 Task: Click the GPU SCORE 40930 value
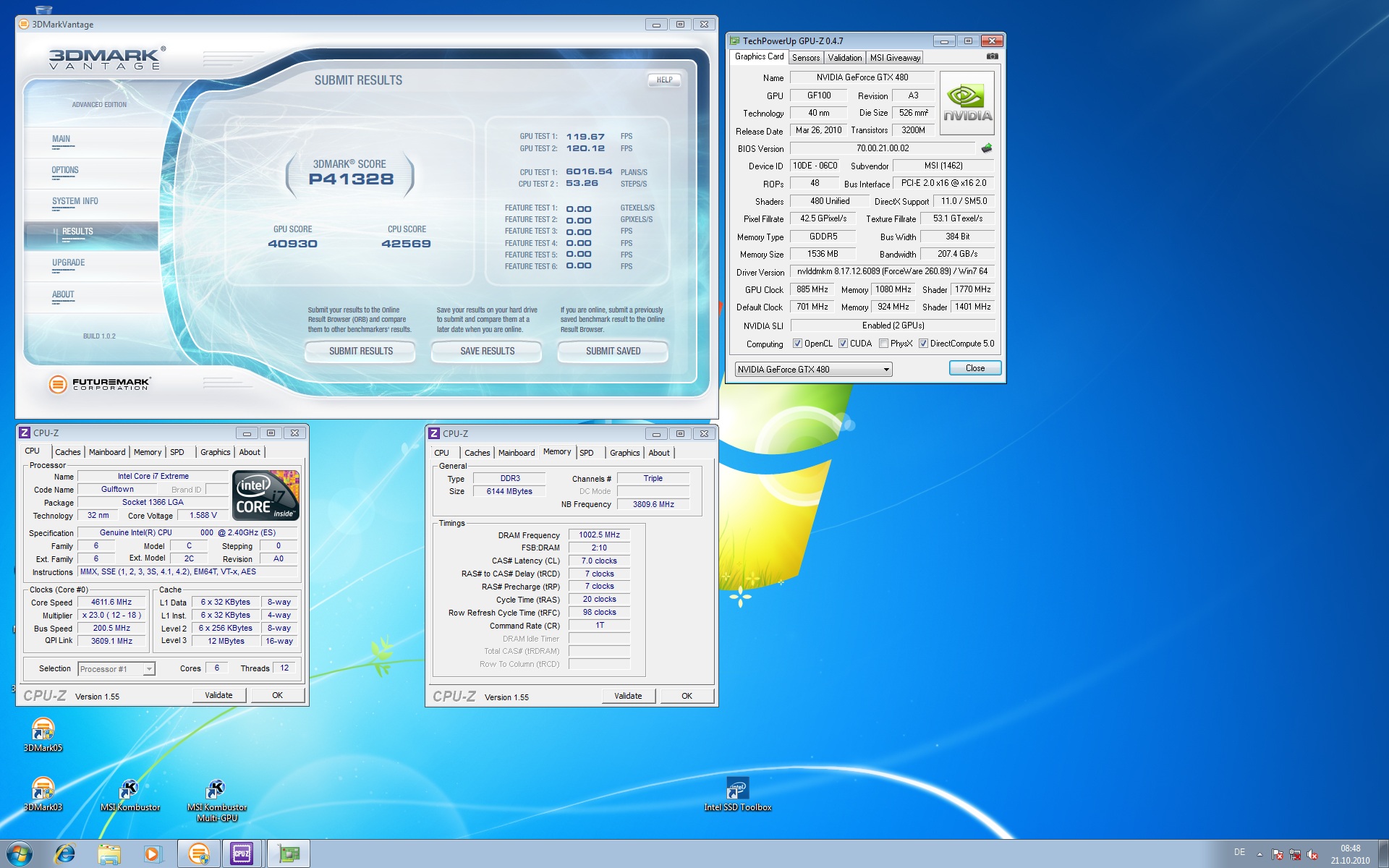(x=292, y=244)
